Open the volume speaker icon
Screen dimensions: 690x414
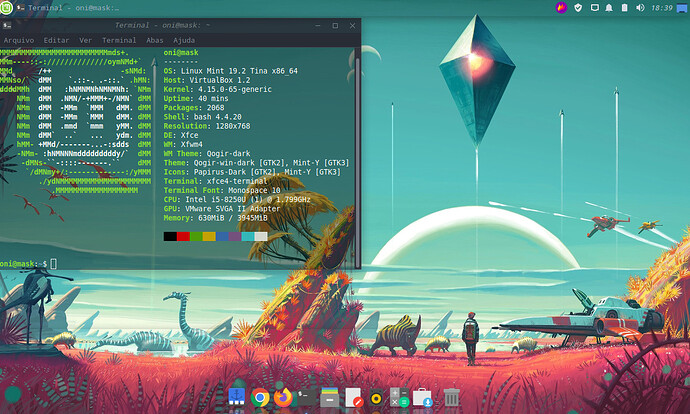pyautogui.click(x=640, y=7)
